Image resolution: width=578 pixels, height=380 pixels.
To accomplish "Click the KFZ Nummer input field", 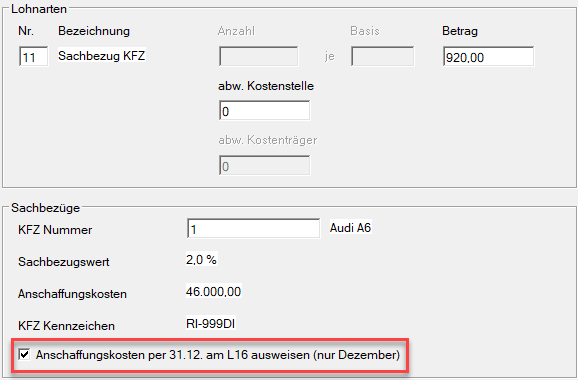I will pos(254,229).
